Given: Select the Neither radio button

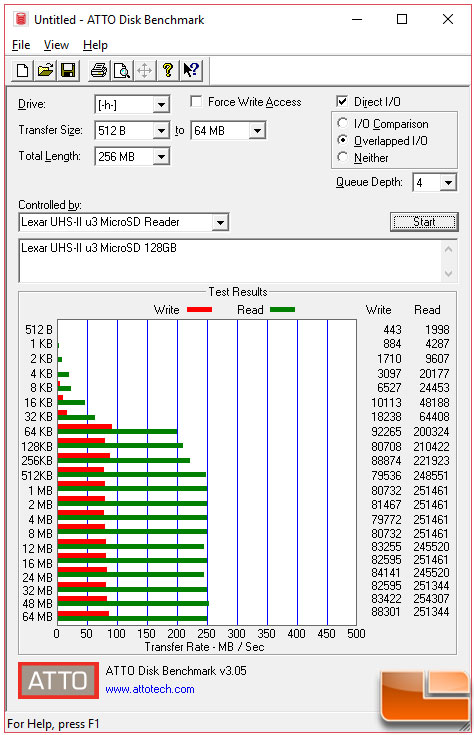Looking at the screenshot, I should click(343, 157).
